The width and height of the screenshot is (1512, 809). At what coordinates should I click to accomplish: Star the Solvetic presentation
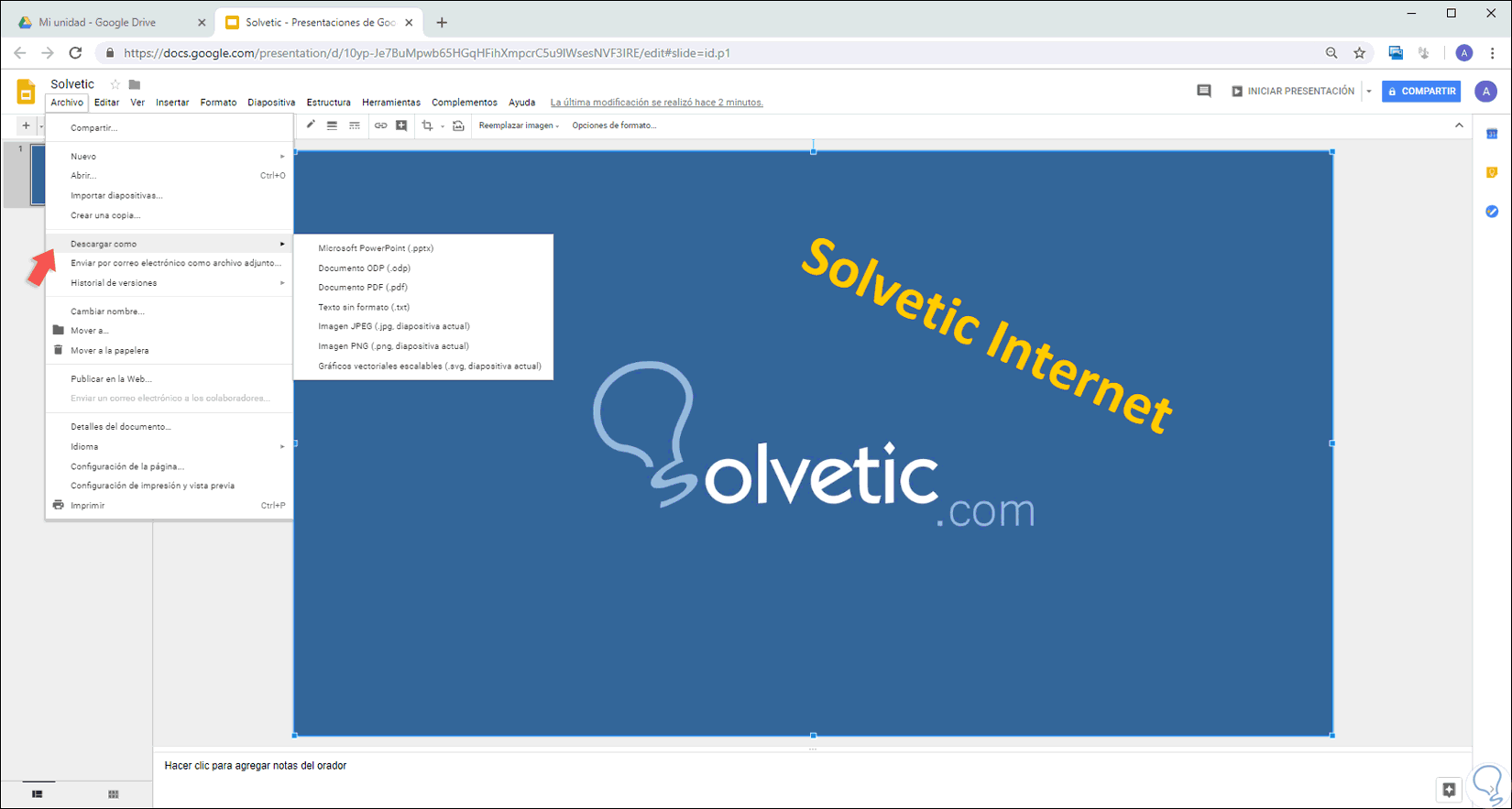click(x=115, y=84)
